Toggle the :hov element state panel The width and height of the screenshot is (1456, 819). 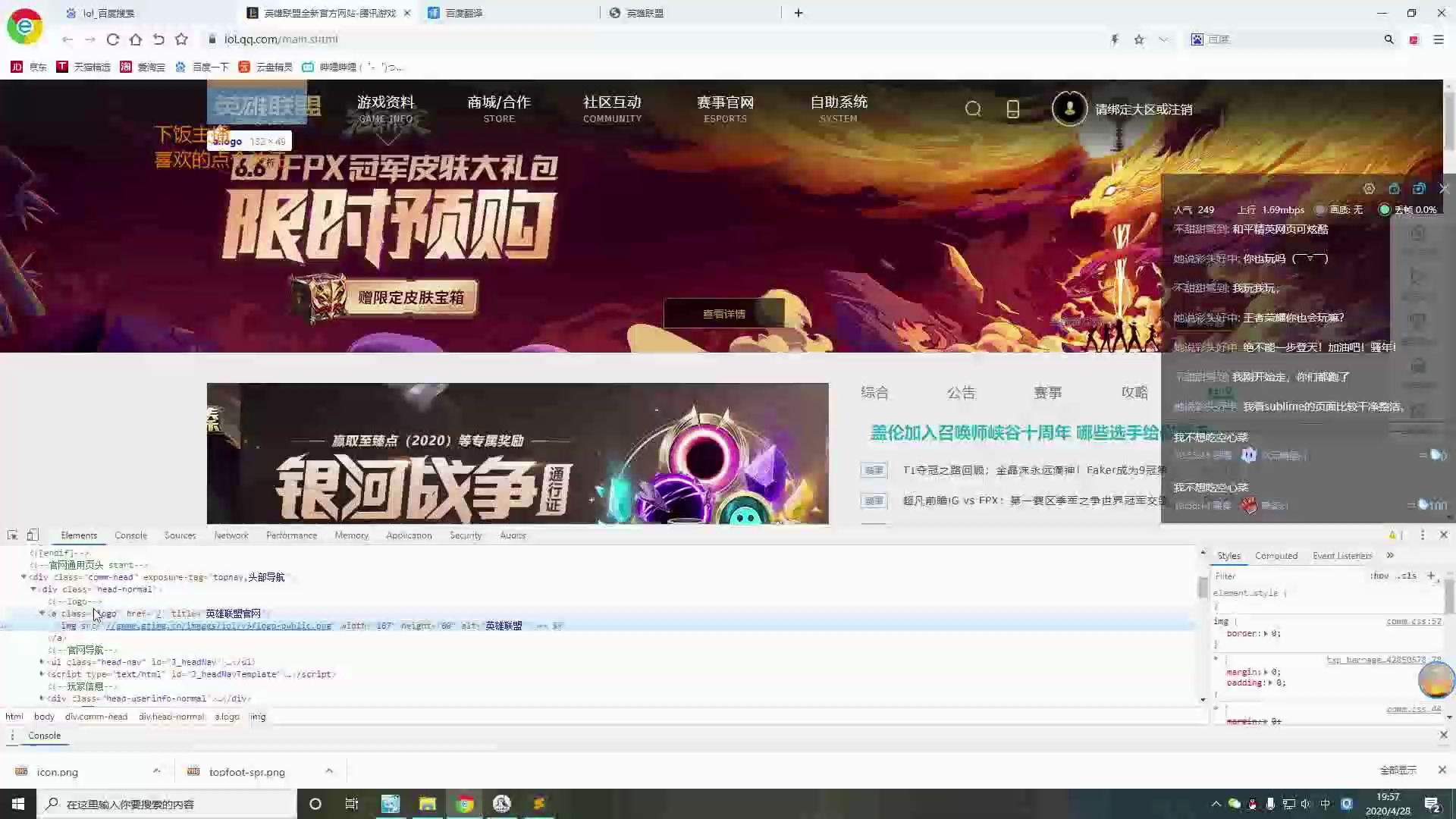pos(1379,576)
